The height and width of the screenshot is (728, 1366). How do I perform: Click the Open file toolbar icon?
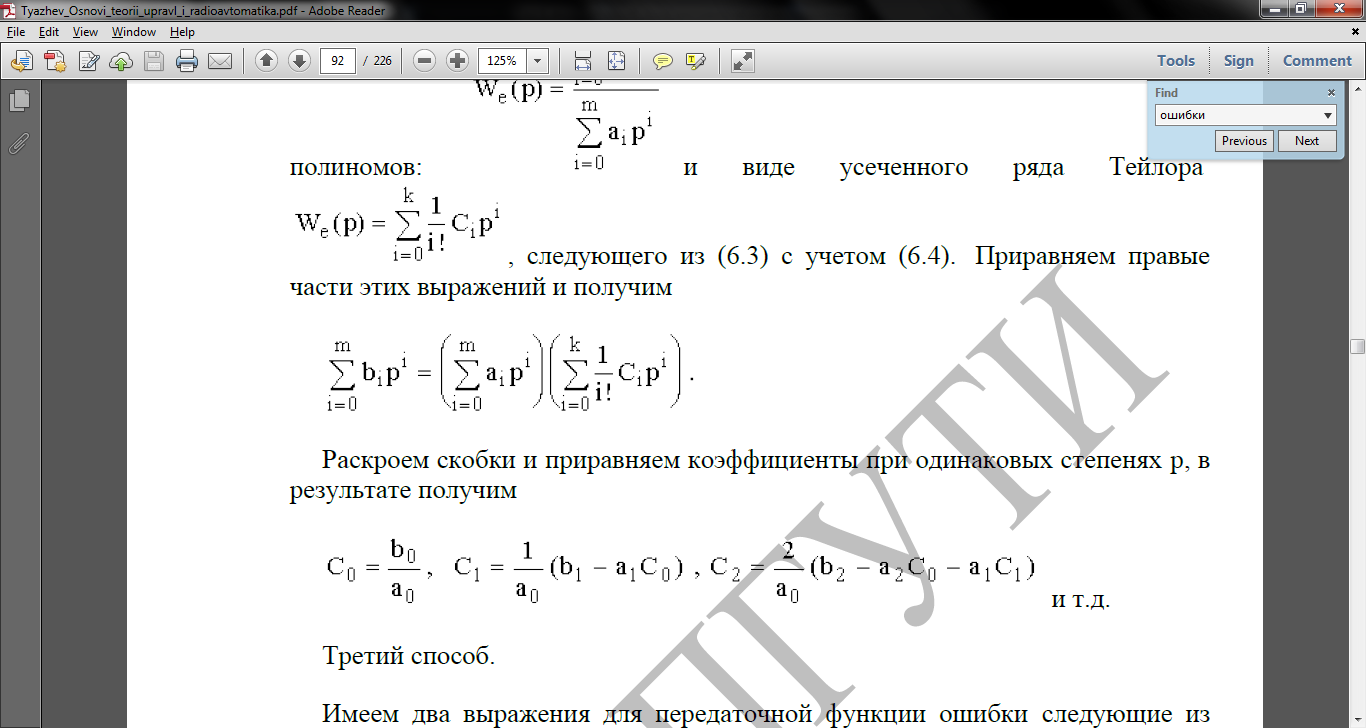tap(21, 61)
